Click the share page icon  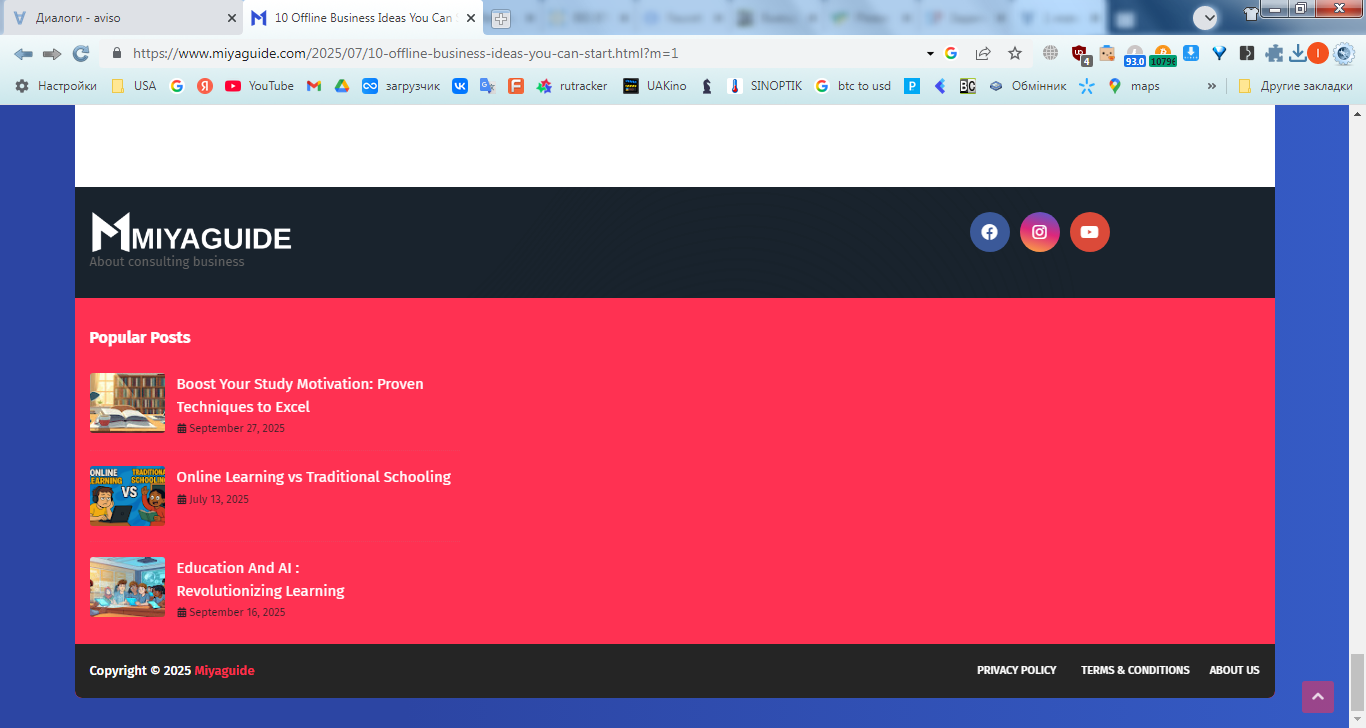983,53
